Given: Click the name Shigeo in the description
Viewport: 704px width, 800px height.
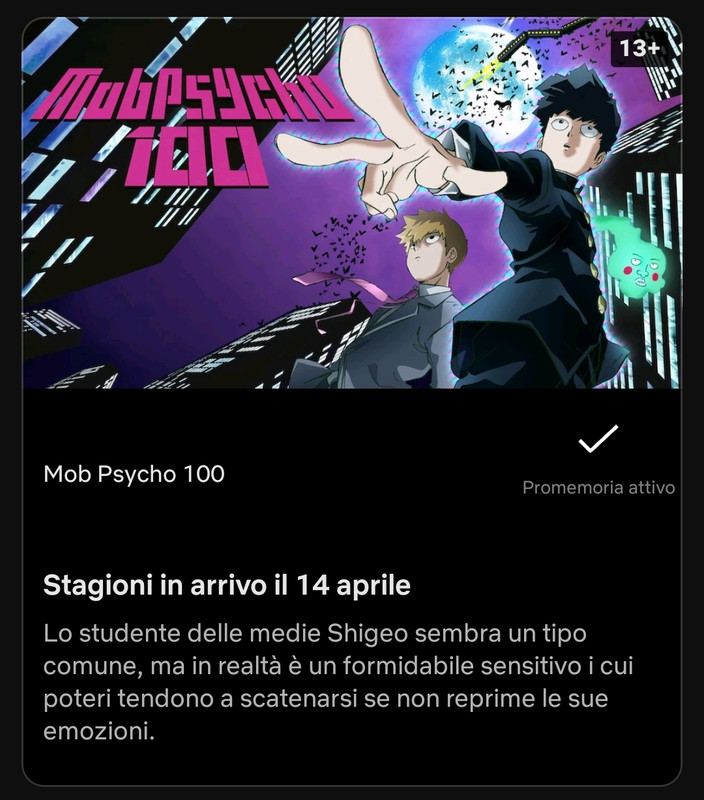Looking at the screenshot, I should [367, 634].
